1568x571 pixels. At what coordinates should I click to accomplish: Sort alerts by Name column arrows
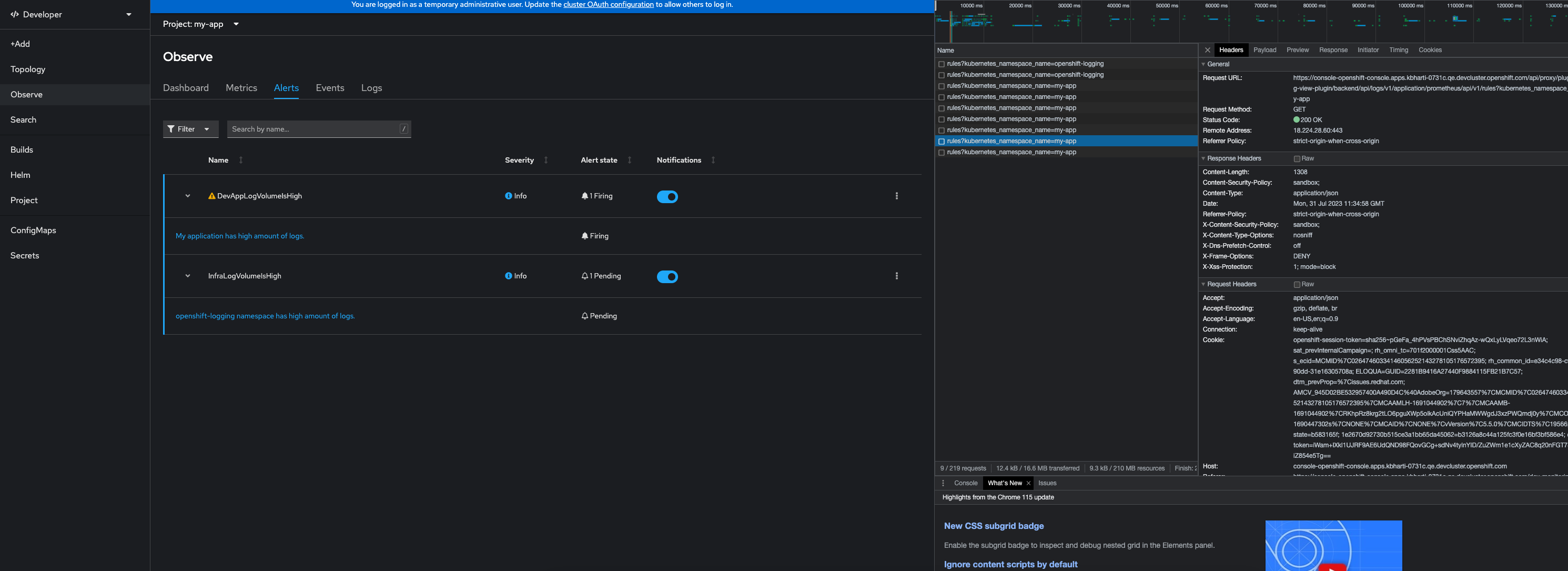[x=241, y=160]
